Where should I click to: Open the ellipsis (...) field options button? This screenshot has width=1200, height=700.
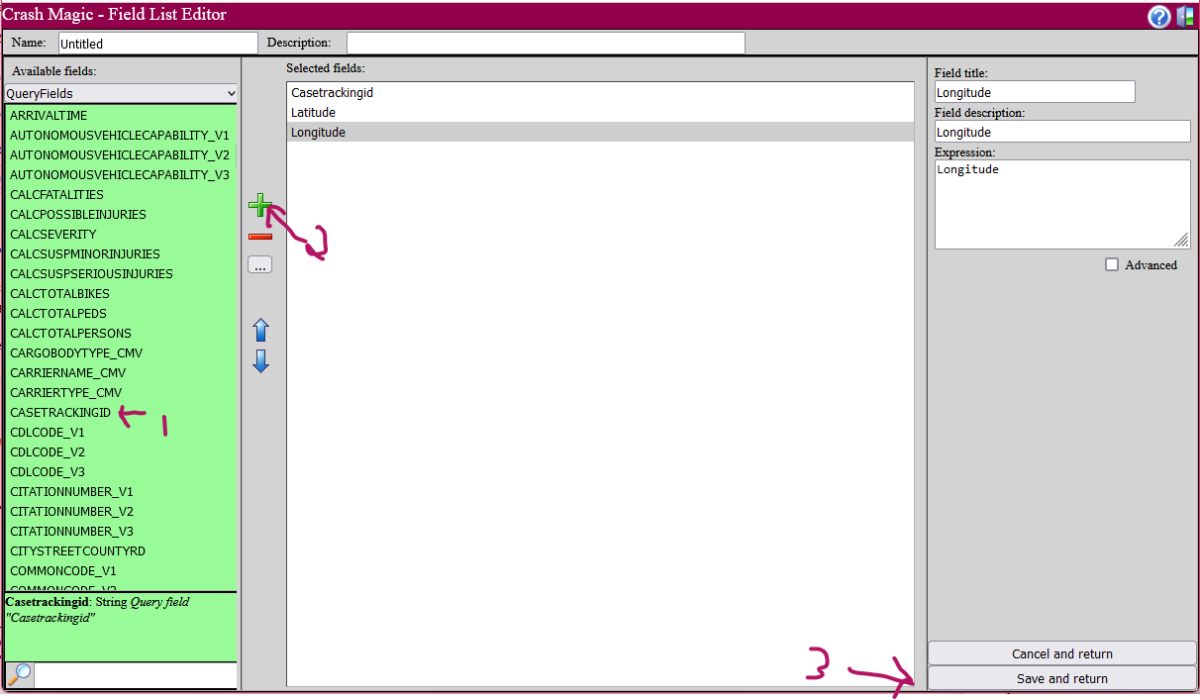260,264
